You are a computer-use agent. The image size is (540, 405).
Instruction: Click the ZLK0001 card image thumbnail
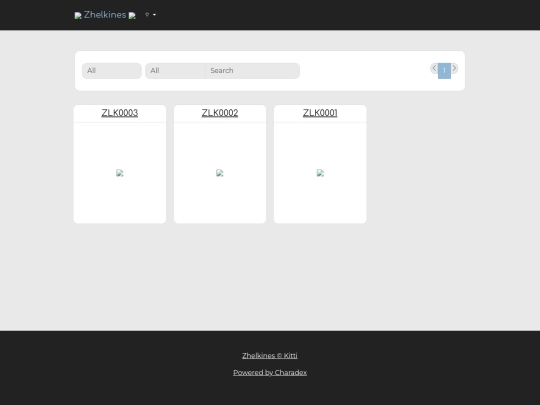coord(320,173)
